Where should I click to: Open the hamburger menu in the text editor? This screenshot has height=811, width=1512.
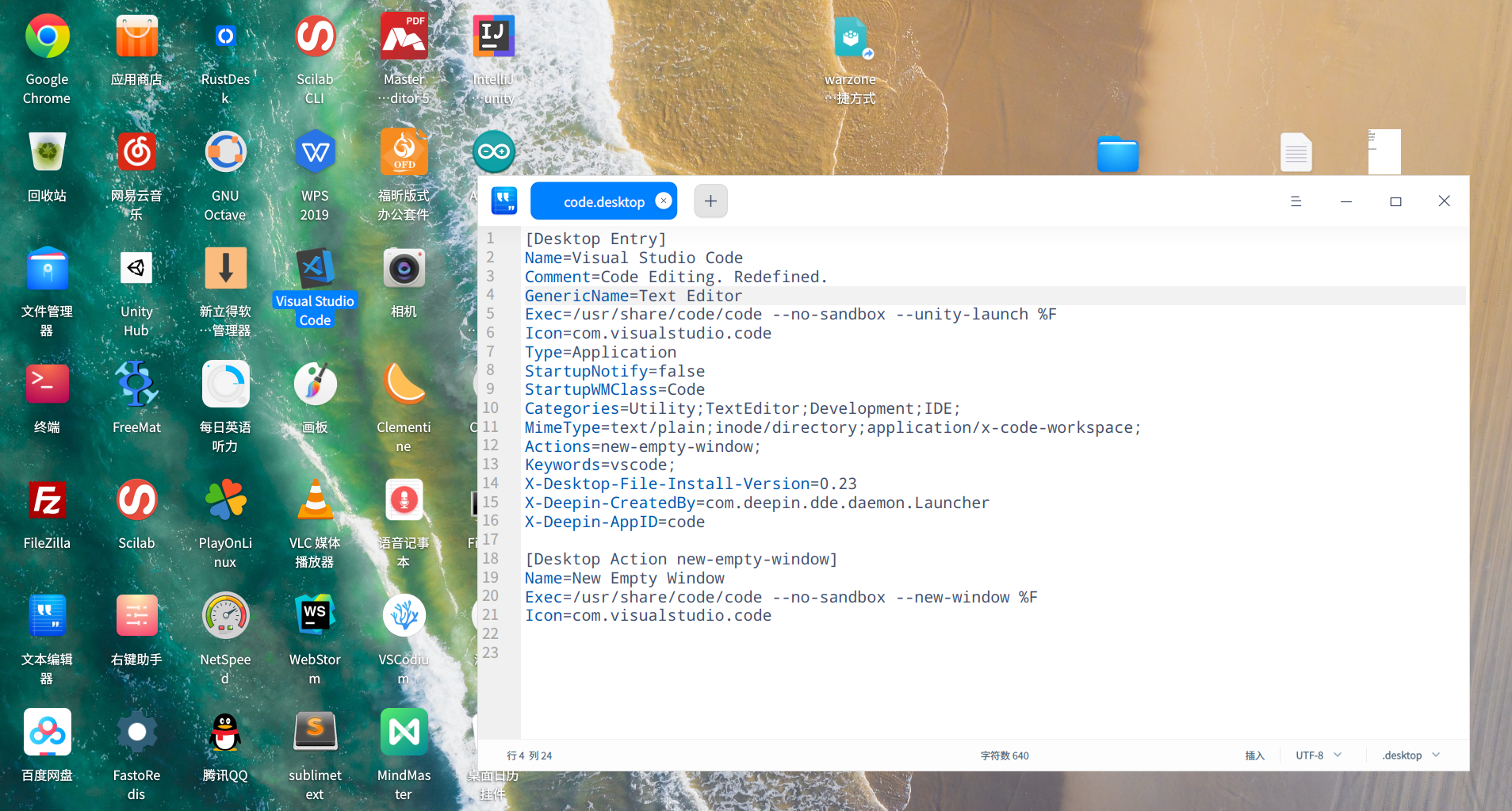(x=1296, y=201)
